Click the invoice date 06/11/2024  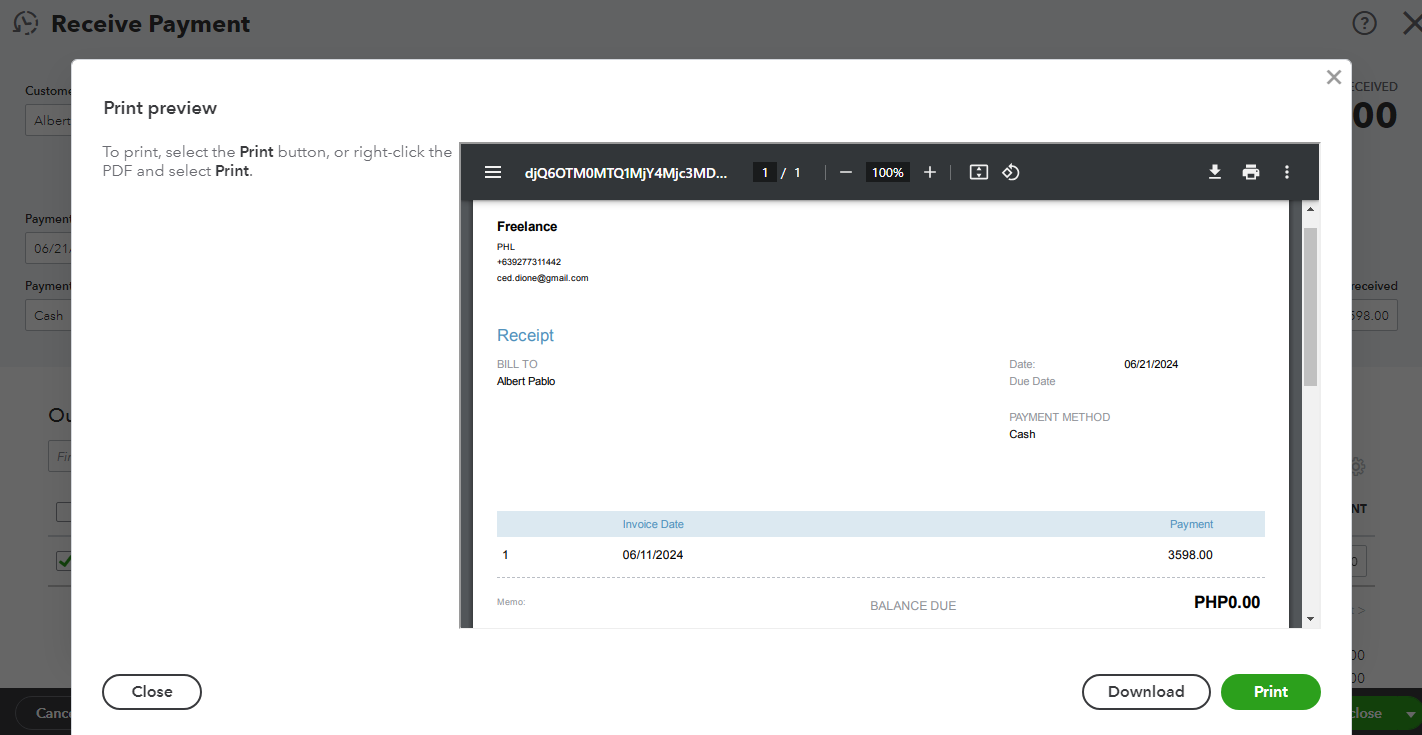[x=653, y=555]
